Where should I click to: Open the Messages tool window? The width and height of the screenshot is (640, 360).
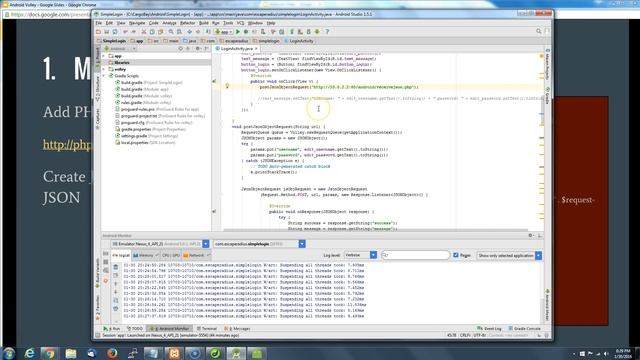238,329
